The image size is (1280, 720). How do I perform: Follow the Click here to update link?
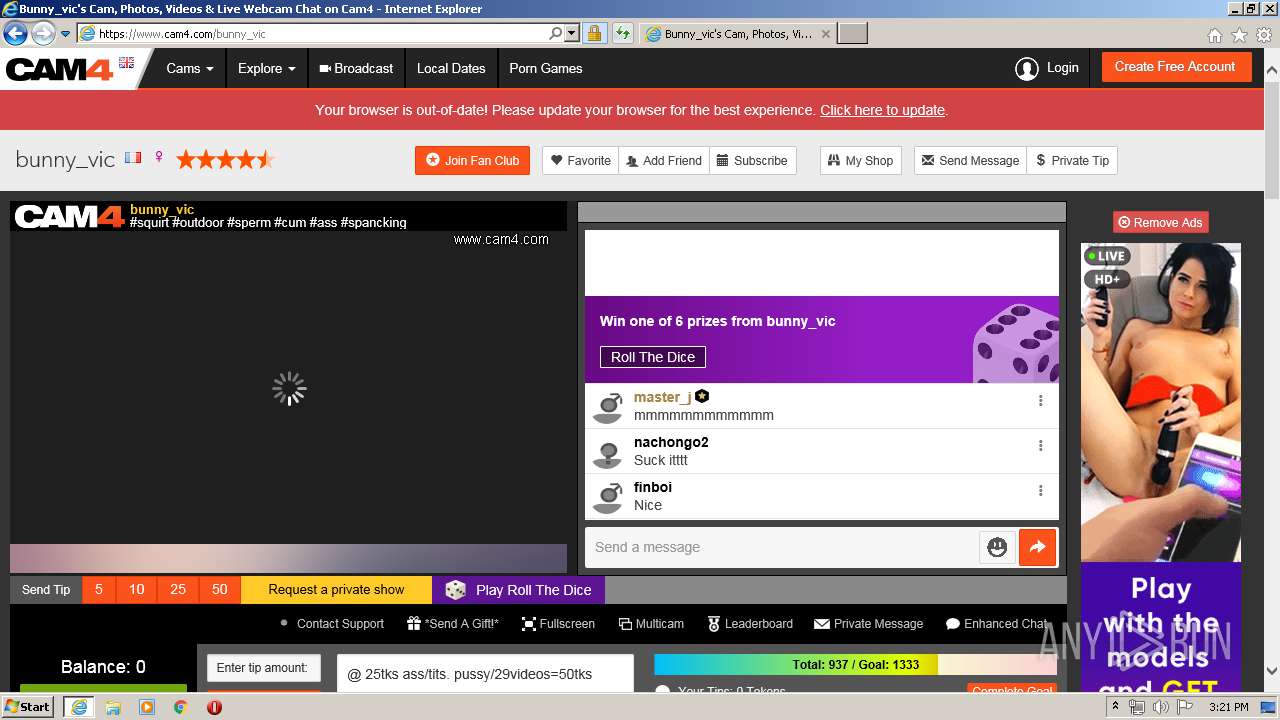click(x=882, y=110)
